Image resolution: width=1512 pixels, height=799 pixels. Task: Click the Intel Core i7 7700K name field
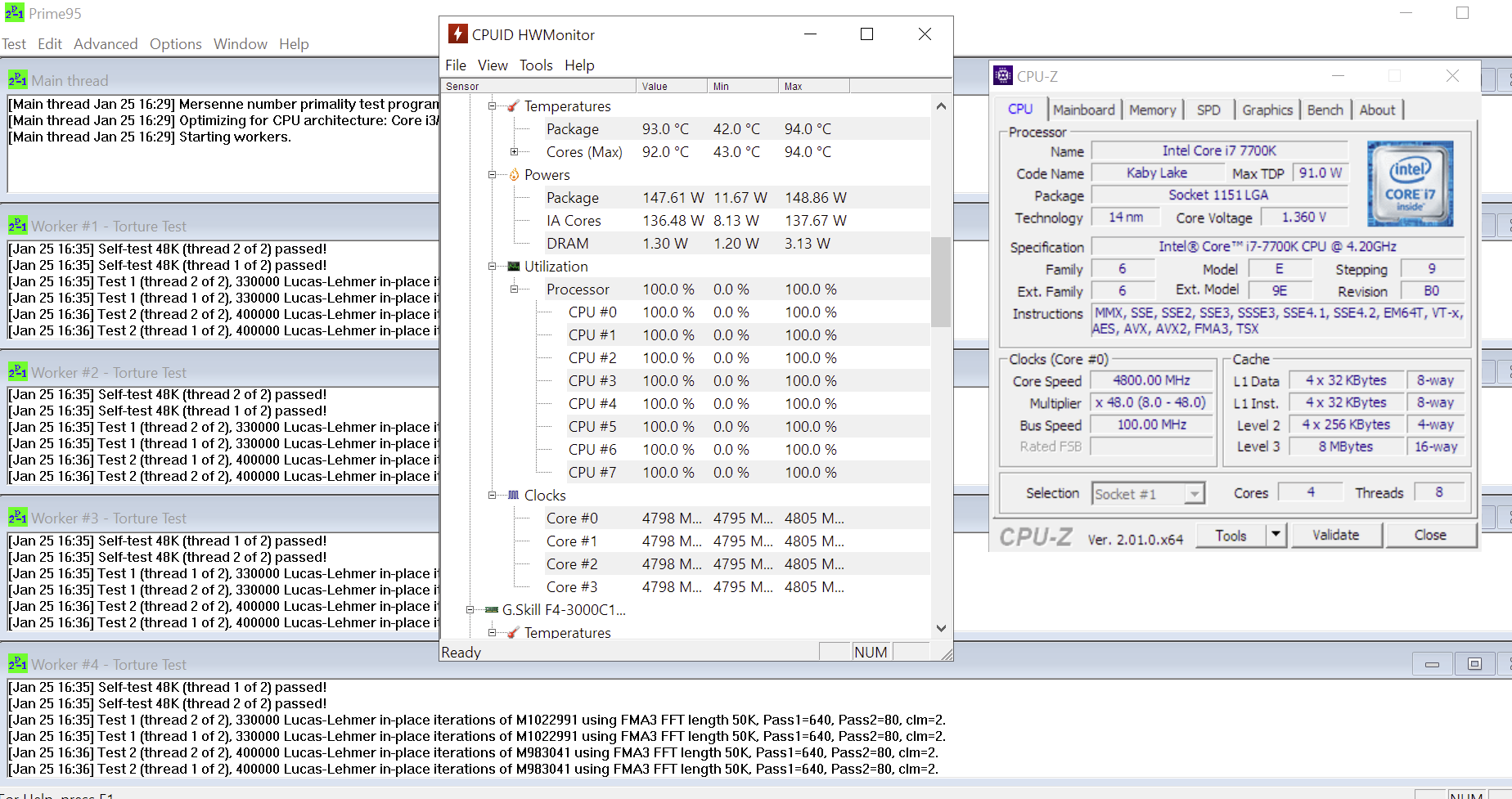1219,150
